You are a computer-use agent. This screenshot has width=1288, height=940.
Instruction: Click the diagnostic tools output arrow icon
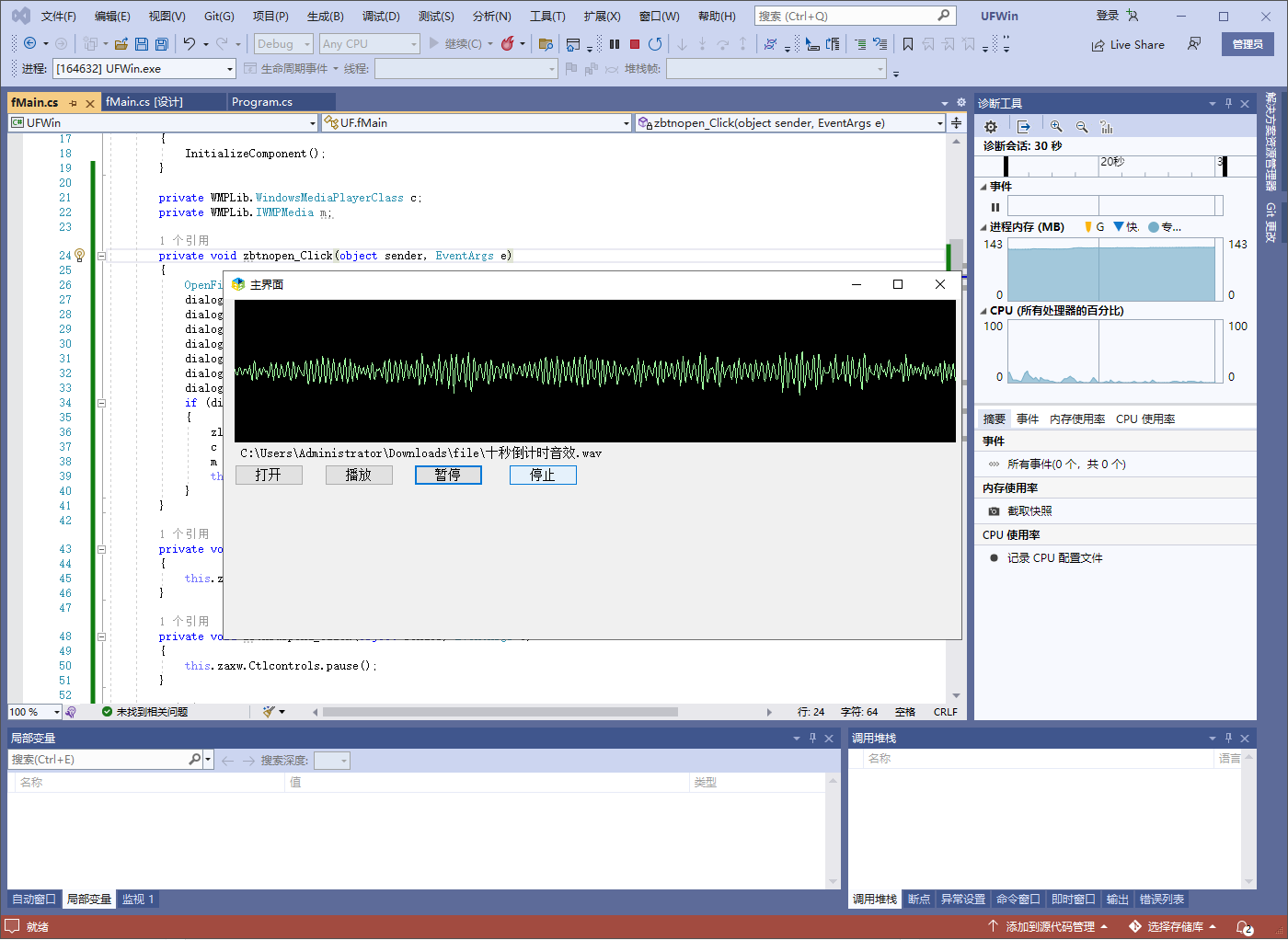click(1024, 127)
